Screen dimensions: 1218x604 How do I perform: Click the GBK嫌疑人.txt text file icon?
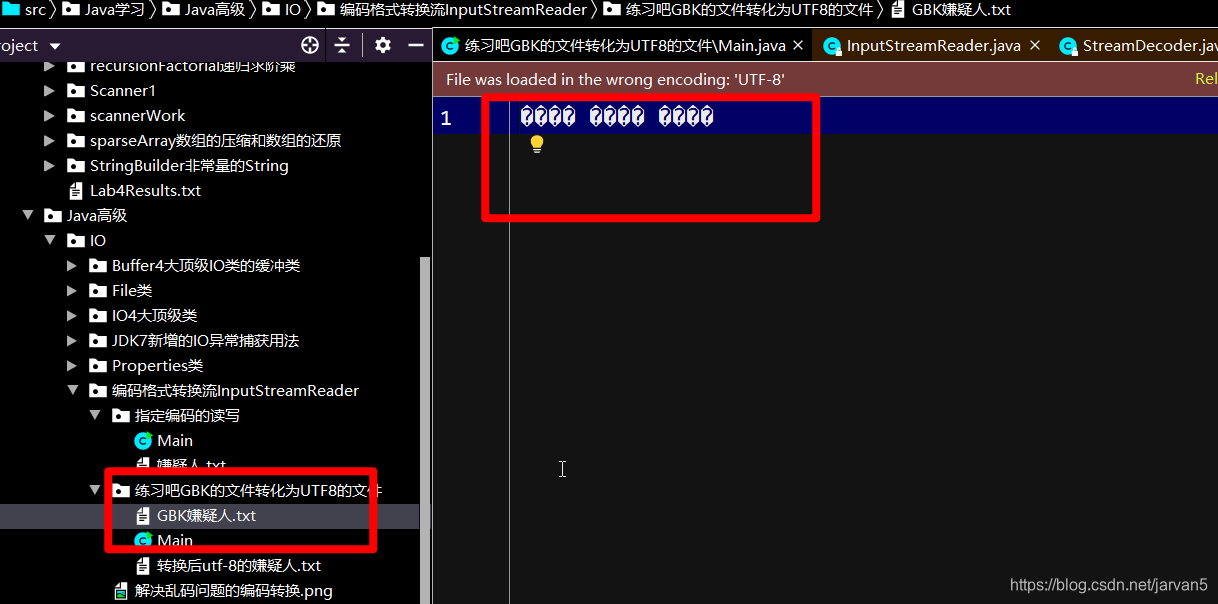point(143,516)
